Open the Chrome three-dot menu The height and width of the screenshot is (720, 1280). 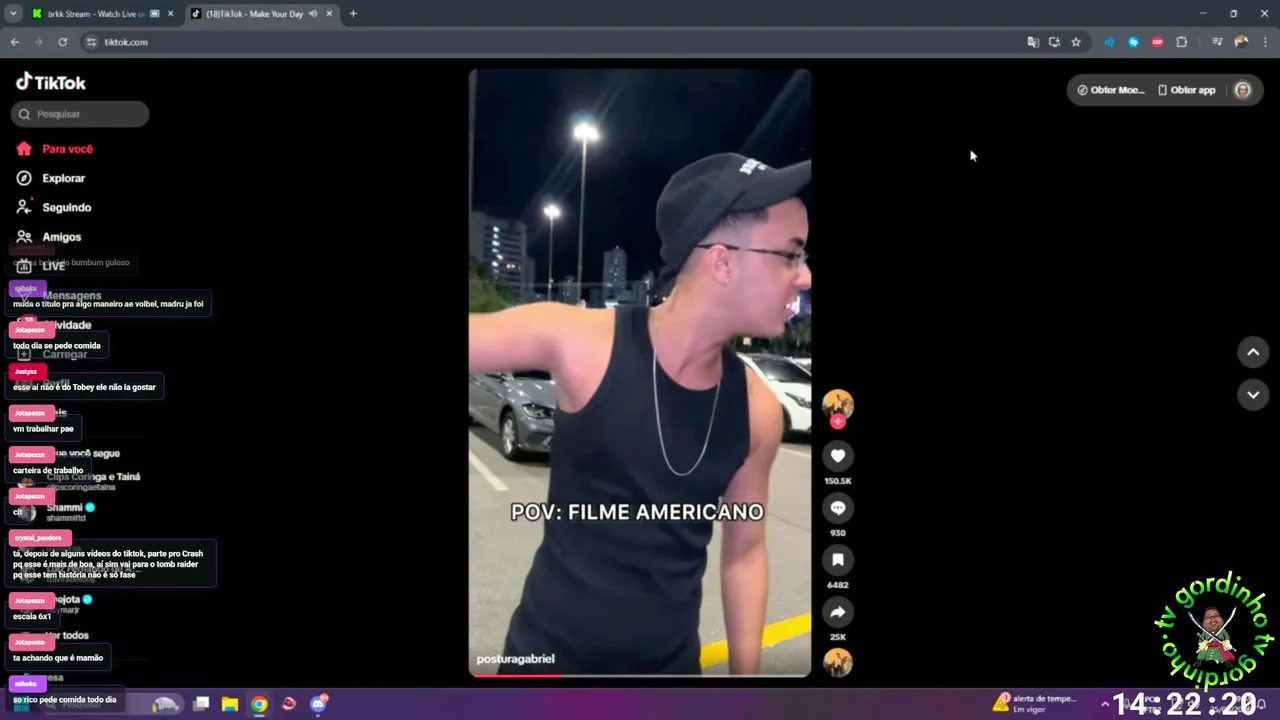(x=1264, y=42)
